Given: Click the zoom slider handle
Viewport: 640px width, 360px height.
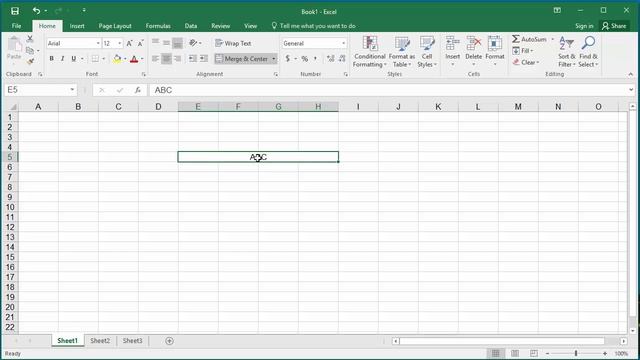Looking at the screenshot, I should (576, 353).
